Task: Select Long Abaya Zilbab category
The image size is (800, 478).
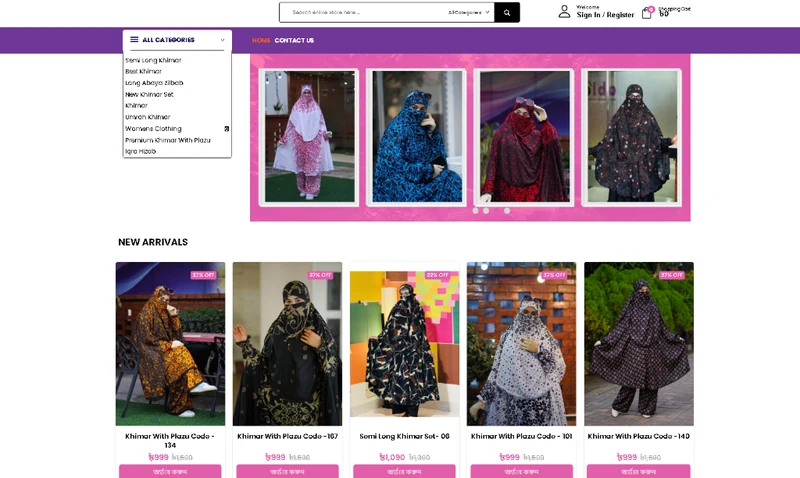Action: 154,83
